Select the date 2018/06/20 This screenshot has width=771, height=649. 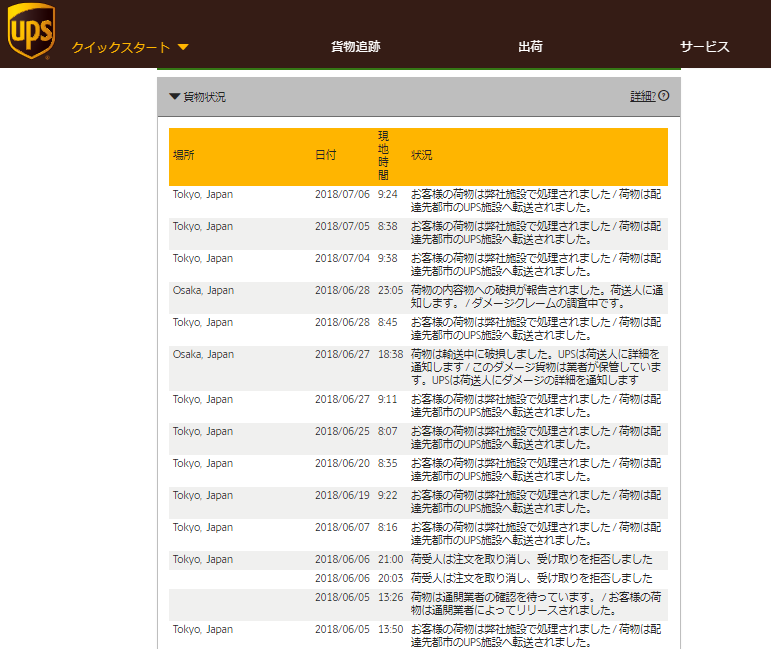342,463
